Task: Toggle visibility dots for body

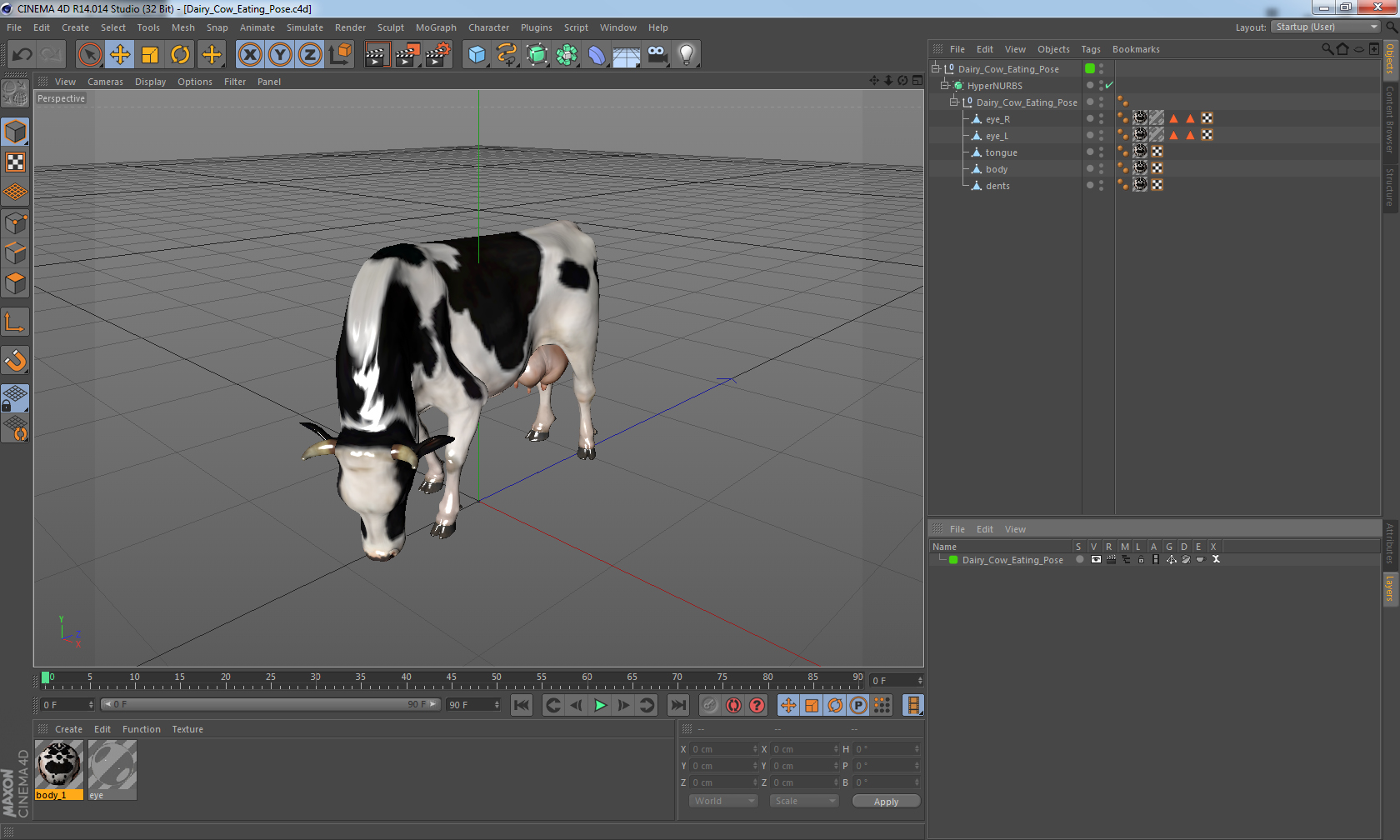Action: tap(1101, 169)
